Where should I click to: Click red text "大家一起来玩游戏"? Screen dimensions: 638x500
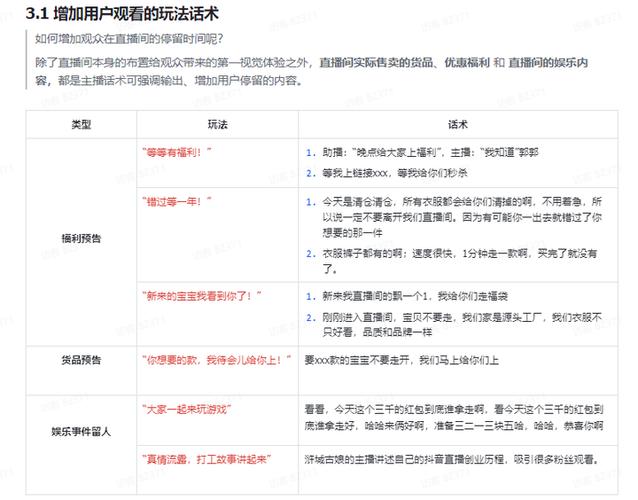coord(187,409)
